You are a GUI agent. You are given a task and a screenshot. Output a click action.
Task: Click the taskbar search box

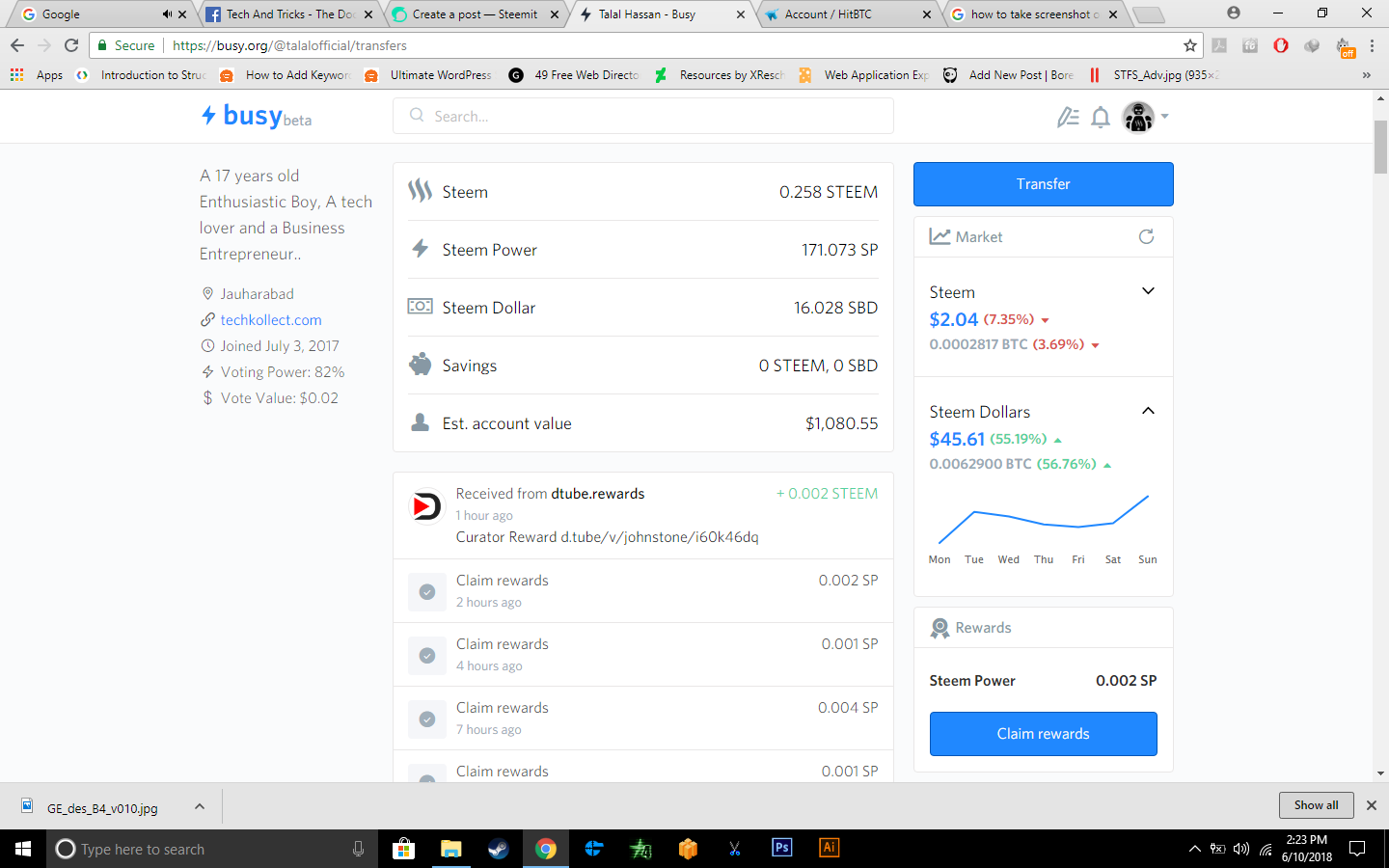point(212,849)
